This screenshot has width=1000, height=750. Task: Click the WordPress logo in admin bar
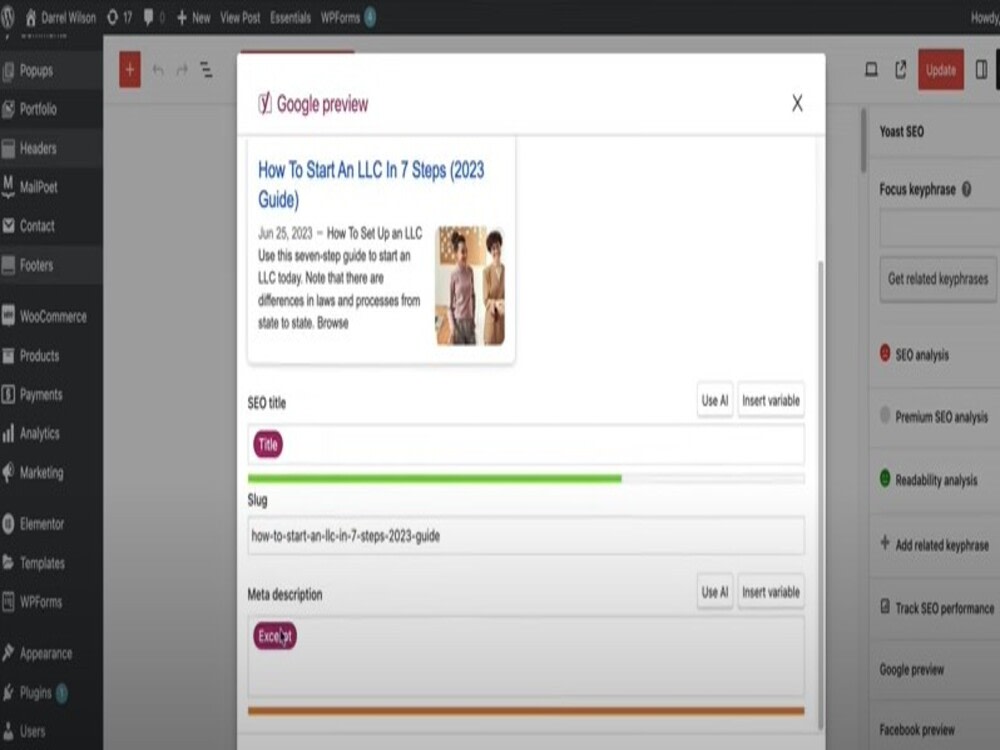7,17
